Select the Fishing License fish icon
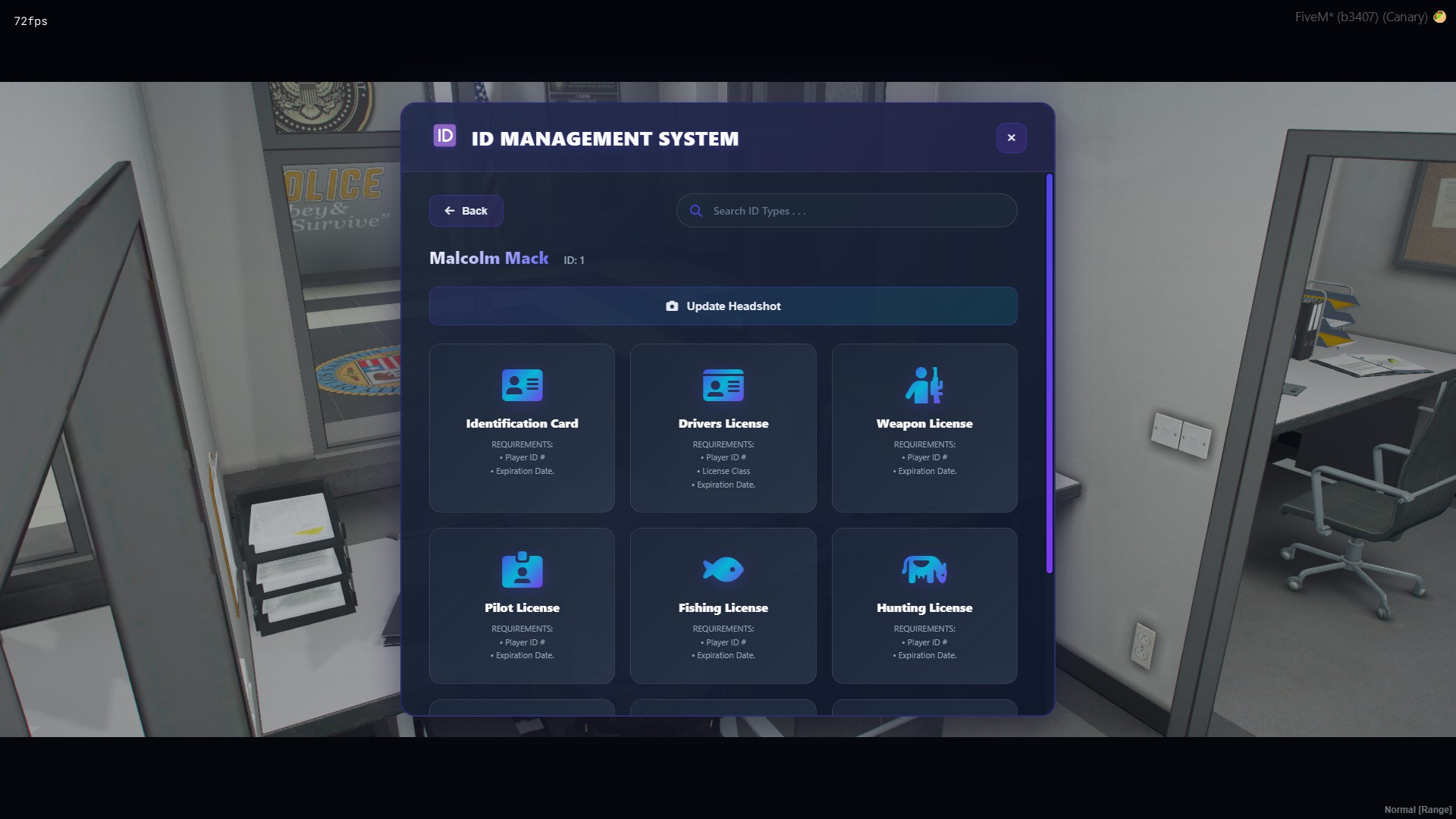This screenshot has height=819, width=1456. [x=723, y=570]
